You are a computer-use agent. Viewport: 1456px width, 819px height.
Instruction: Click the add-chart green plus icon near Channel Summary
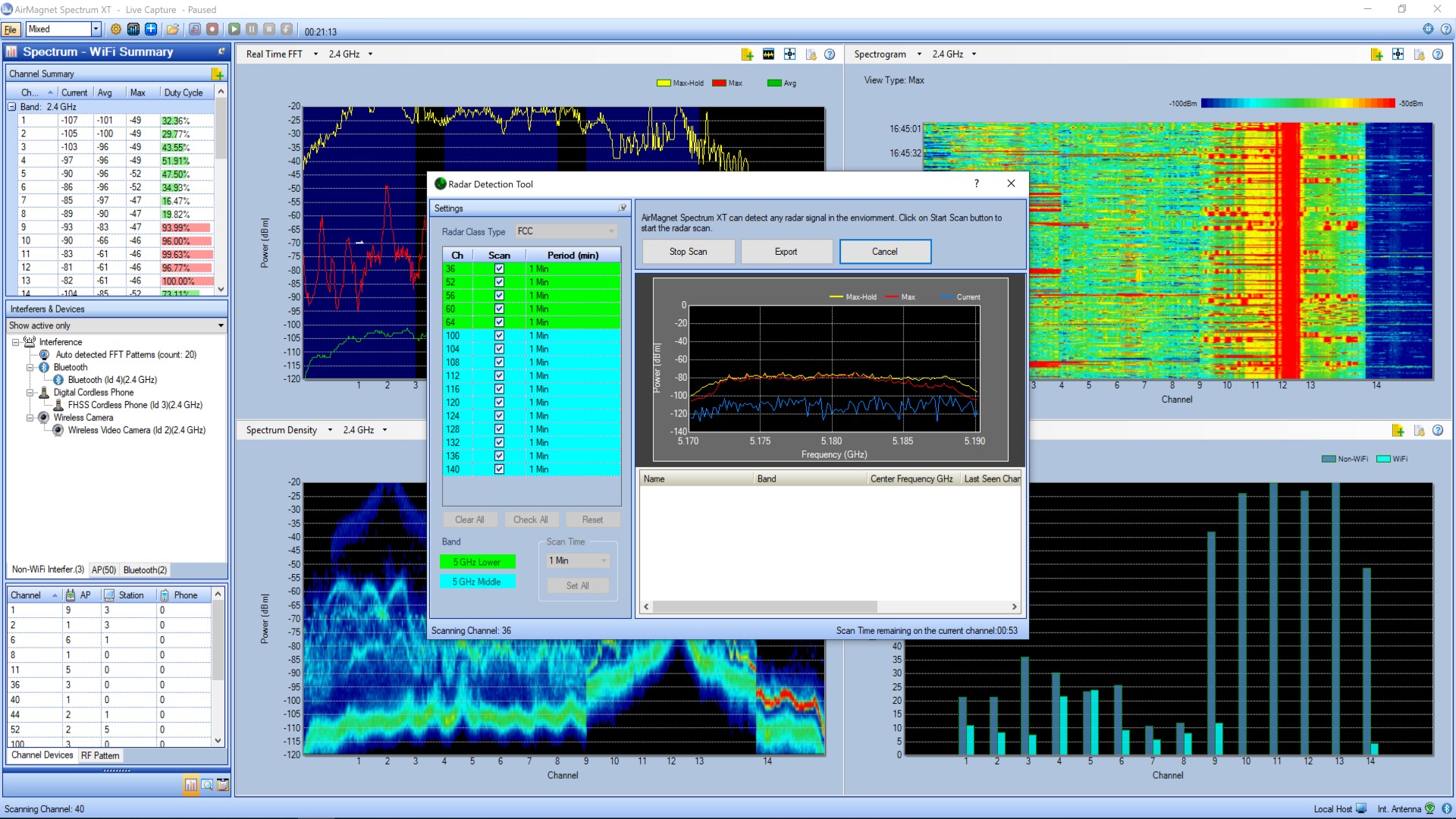point(218,74)
